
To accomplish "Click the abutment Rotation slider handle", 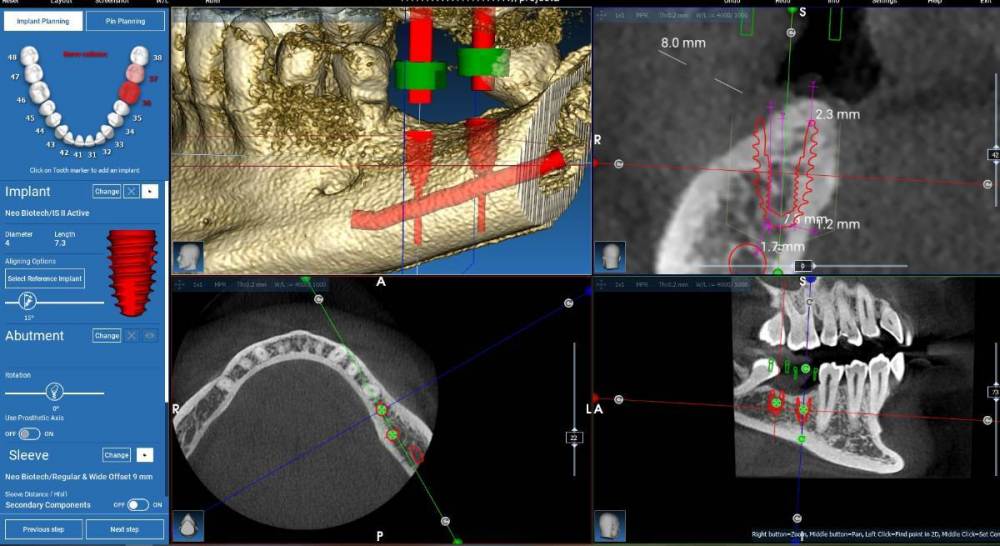I will click(x=55, y=392).
